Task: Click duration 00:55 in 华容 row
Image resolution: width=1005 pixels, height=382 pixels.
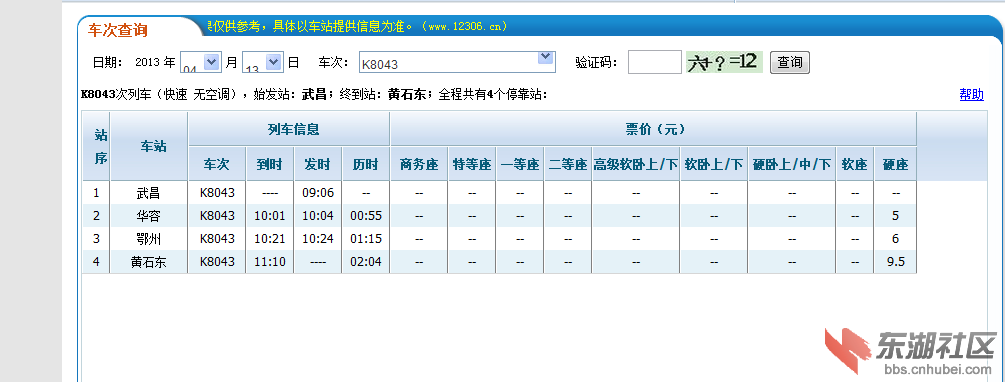Action: click(x=366, y=216)
